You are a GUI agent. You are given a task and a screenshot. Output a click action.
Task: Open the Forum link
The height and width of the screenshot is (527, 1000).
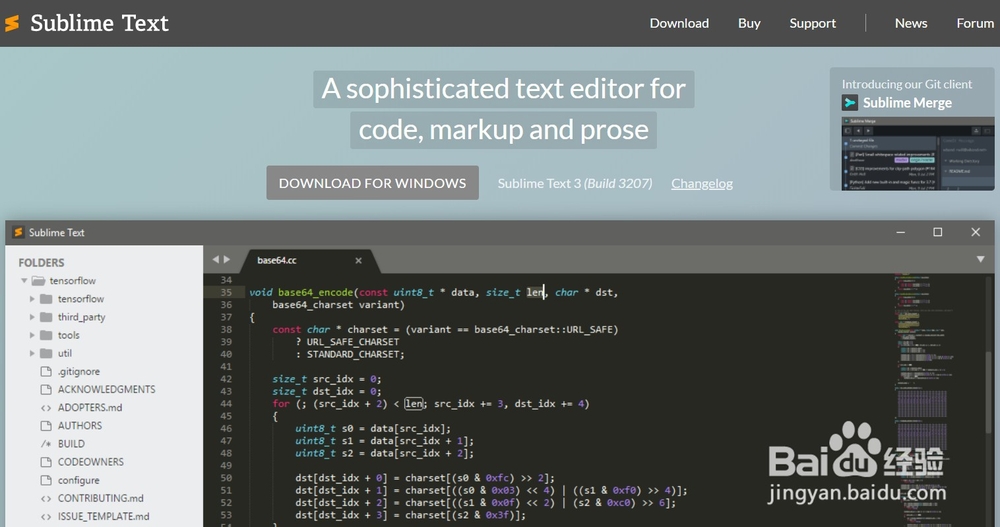[x=975, y=23]
